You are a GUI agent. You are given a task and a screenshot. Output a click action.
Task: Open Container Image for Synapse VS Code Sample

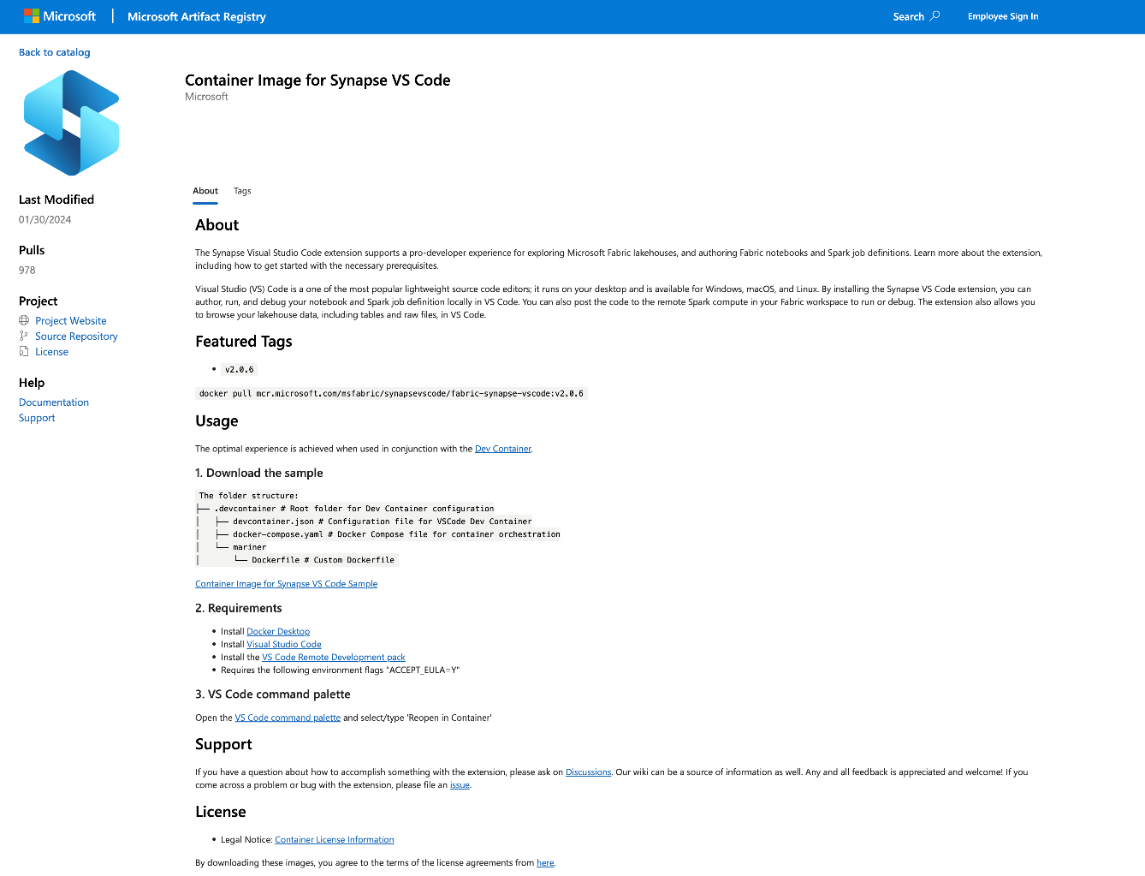(x=286, y=583)
